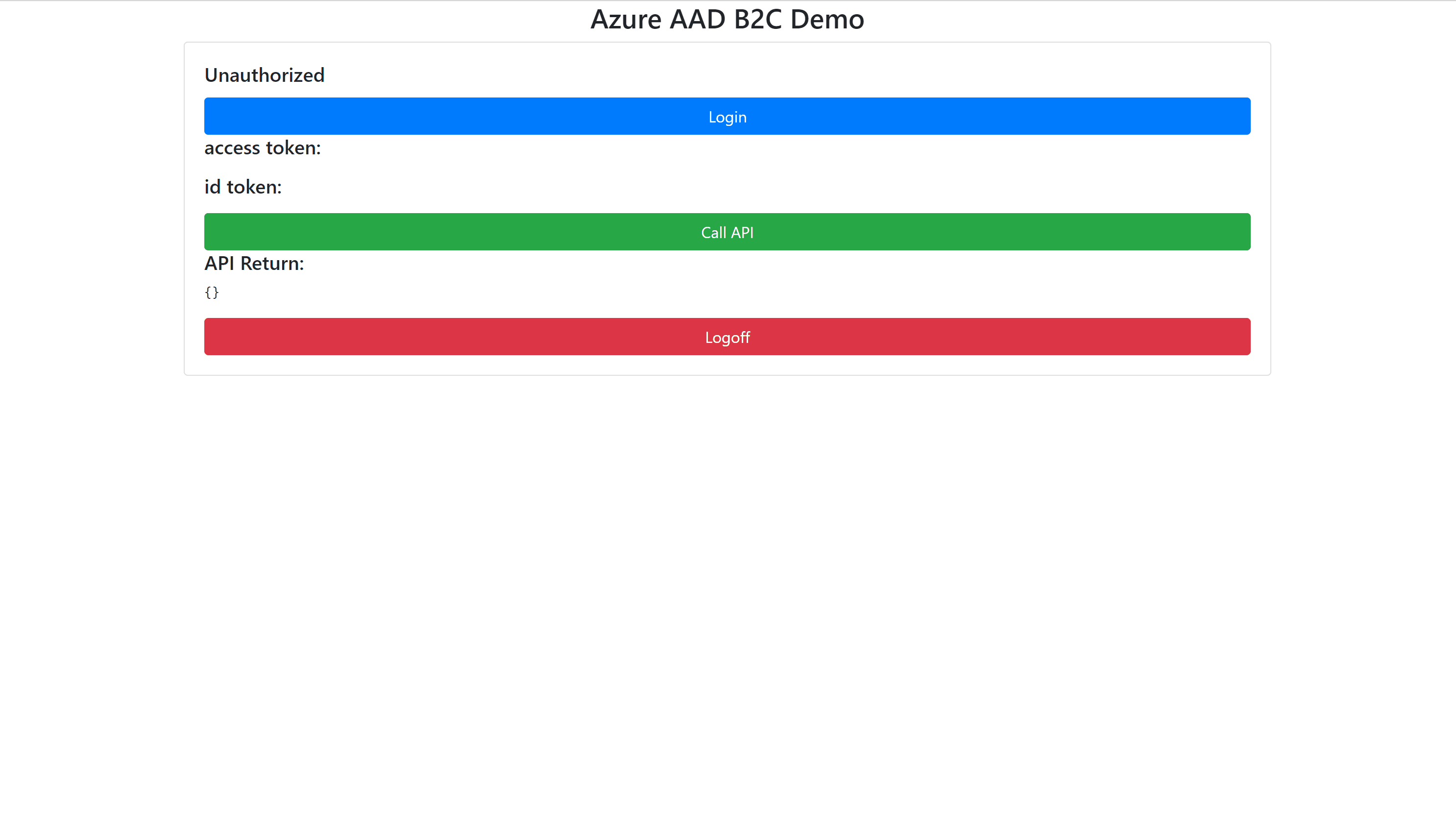Image resolution: width=1456 pixels, height=826 pixels.
Task: Click the Call API button
Action: coord(727,232)
